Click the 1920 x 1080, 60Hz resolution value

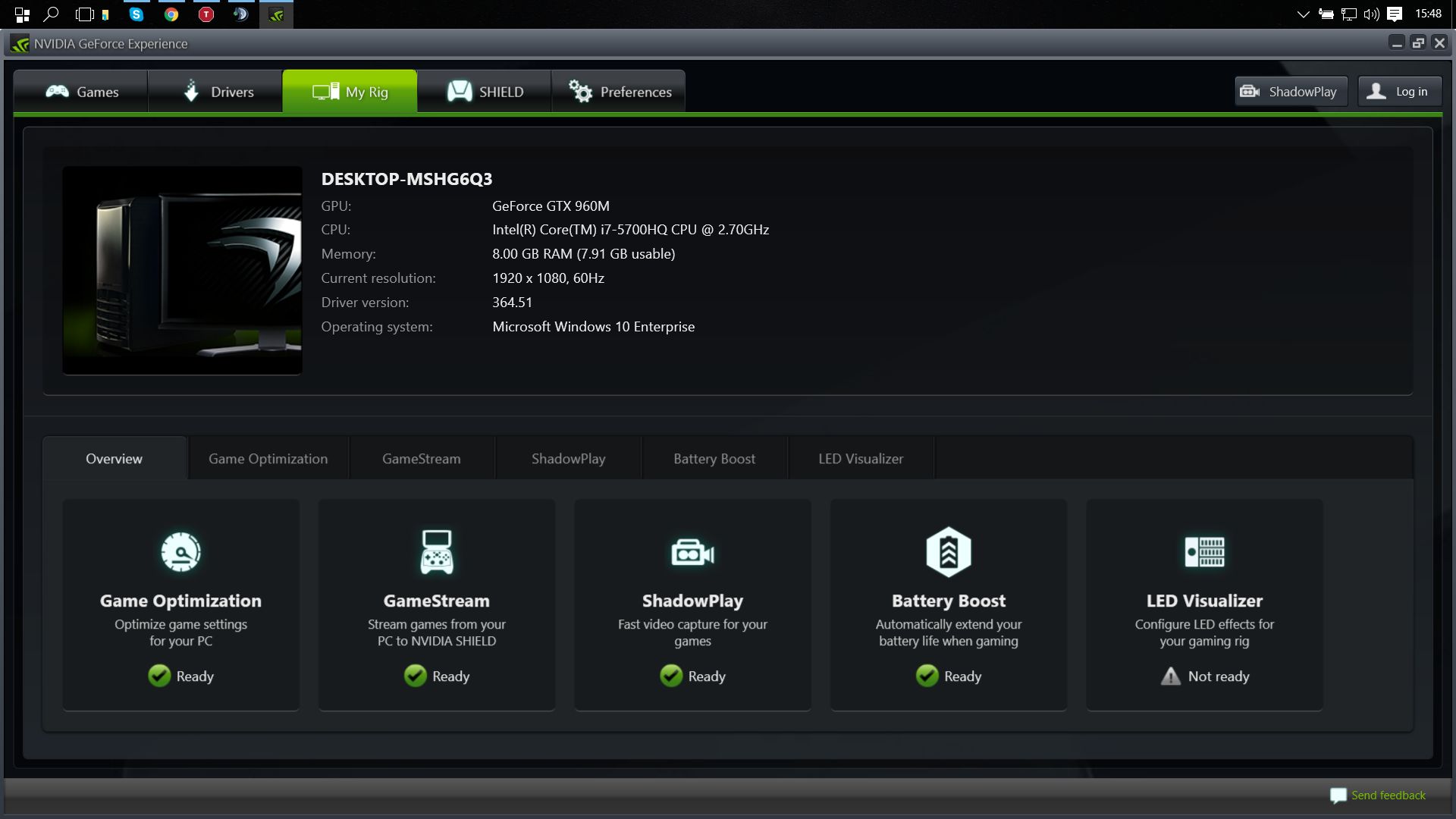[548, 278]
